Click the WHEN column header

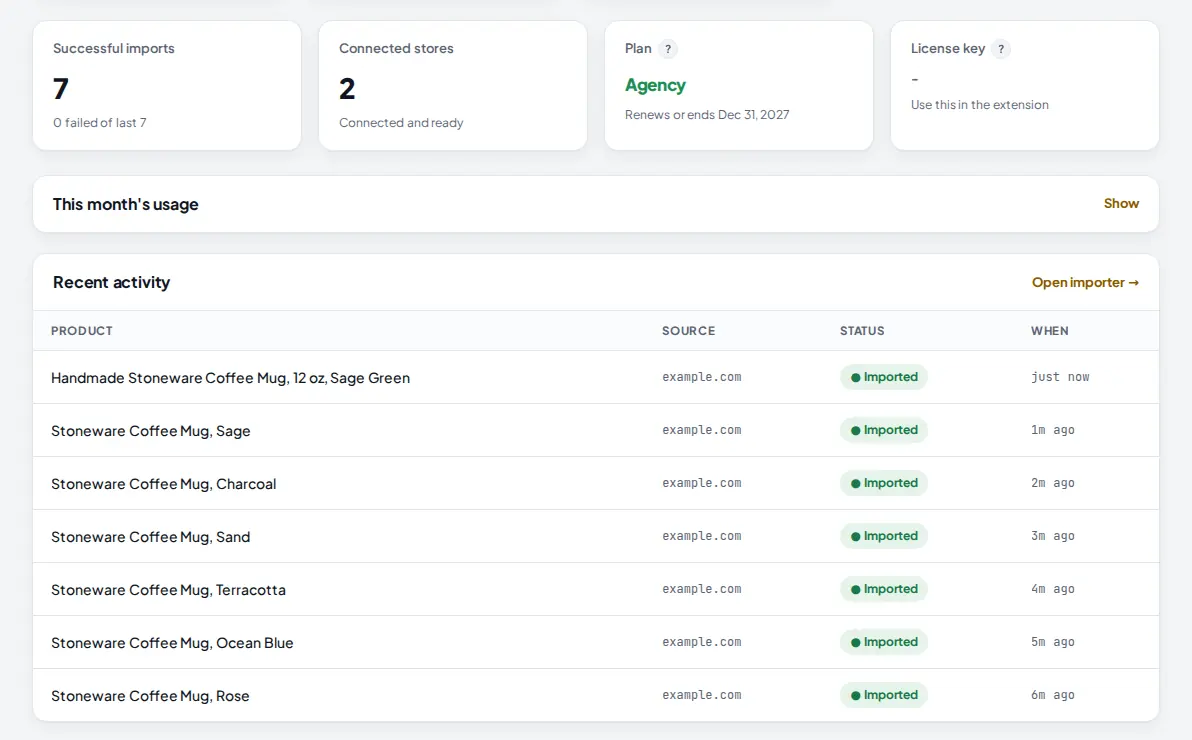(1049, 331)
